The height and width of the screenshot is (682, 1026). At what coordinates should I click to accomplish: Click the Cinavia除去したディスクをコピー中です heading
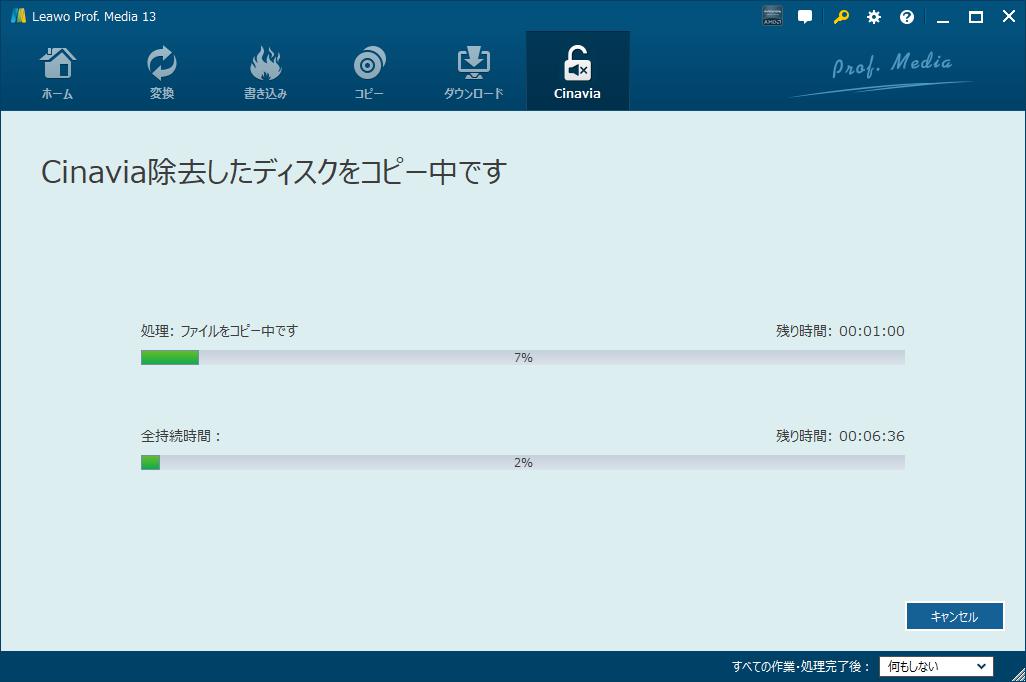[x=274, y=172]
